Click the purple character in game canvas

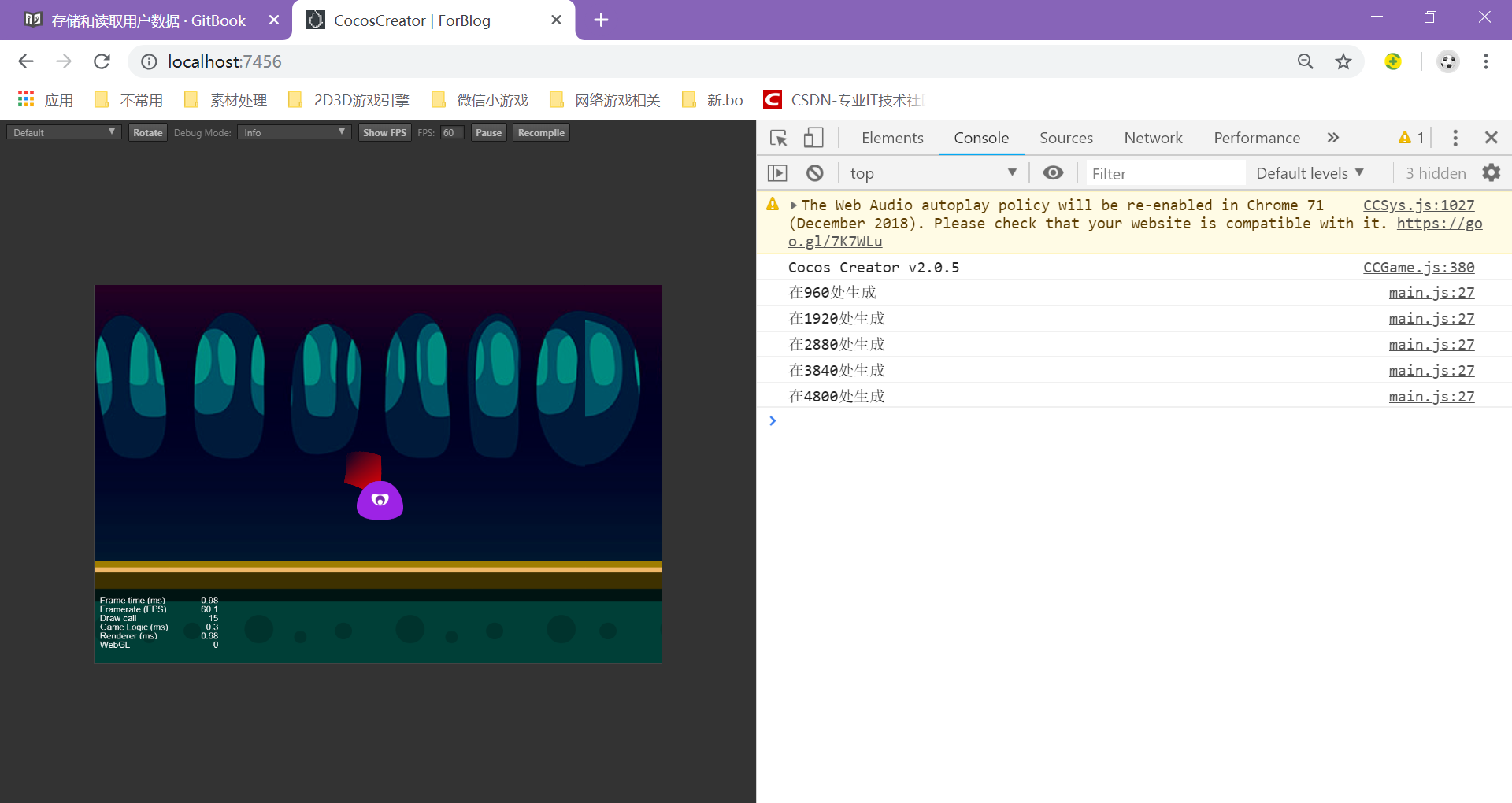[380, 500]
